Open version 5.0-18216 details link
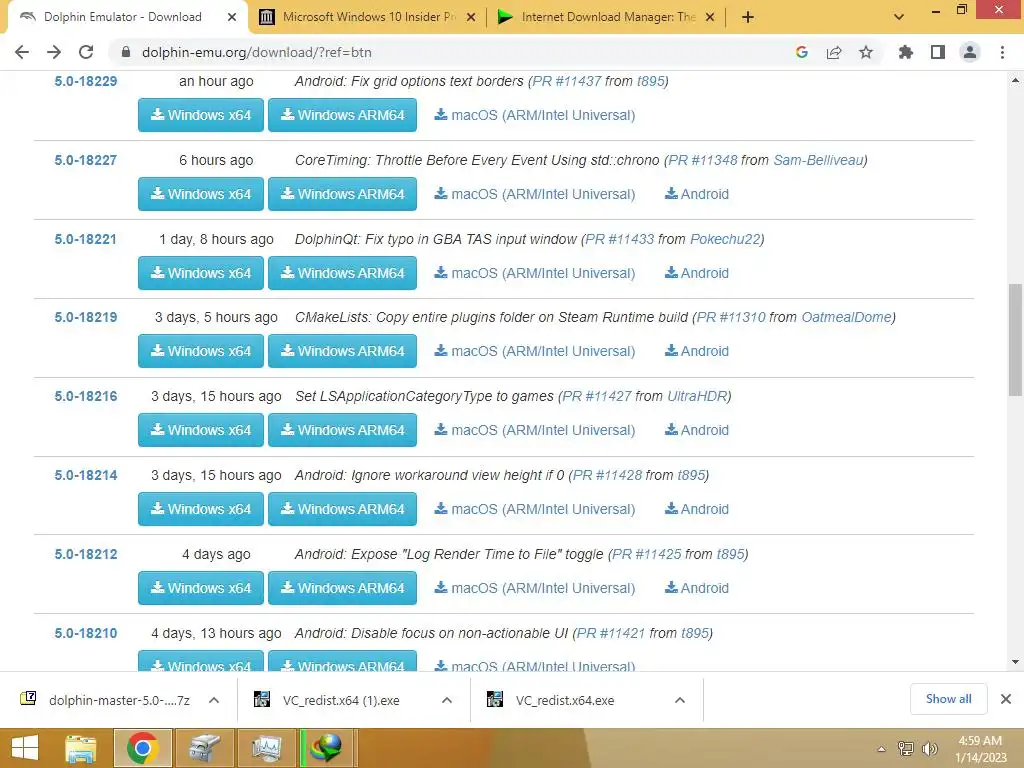This screenshot has width=1024, height=768. pos(86,396)
